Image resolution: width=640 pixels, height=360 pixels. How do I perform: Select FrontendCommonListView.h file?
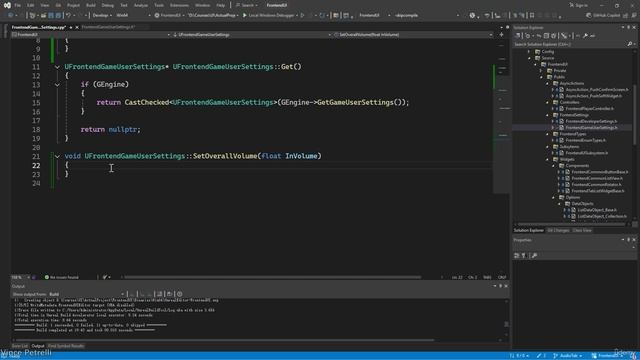[x=597, y=178]
